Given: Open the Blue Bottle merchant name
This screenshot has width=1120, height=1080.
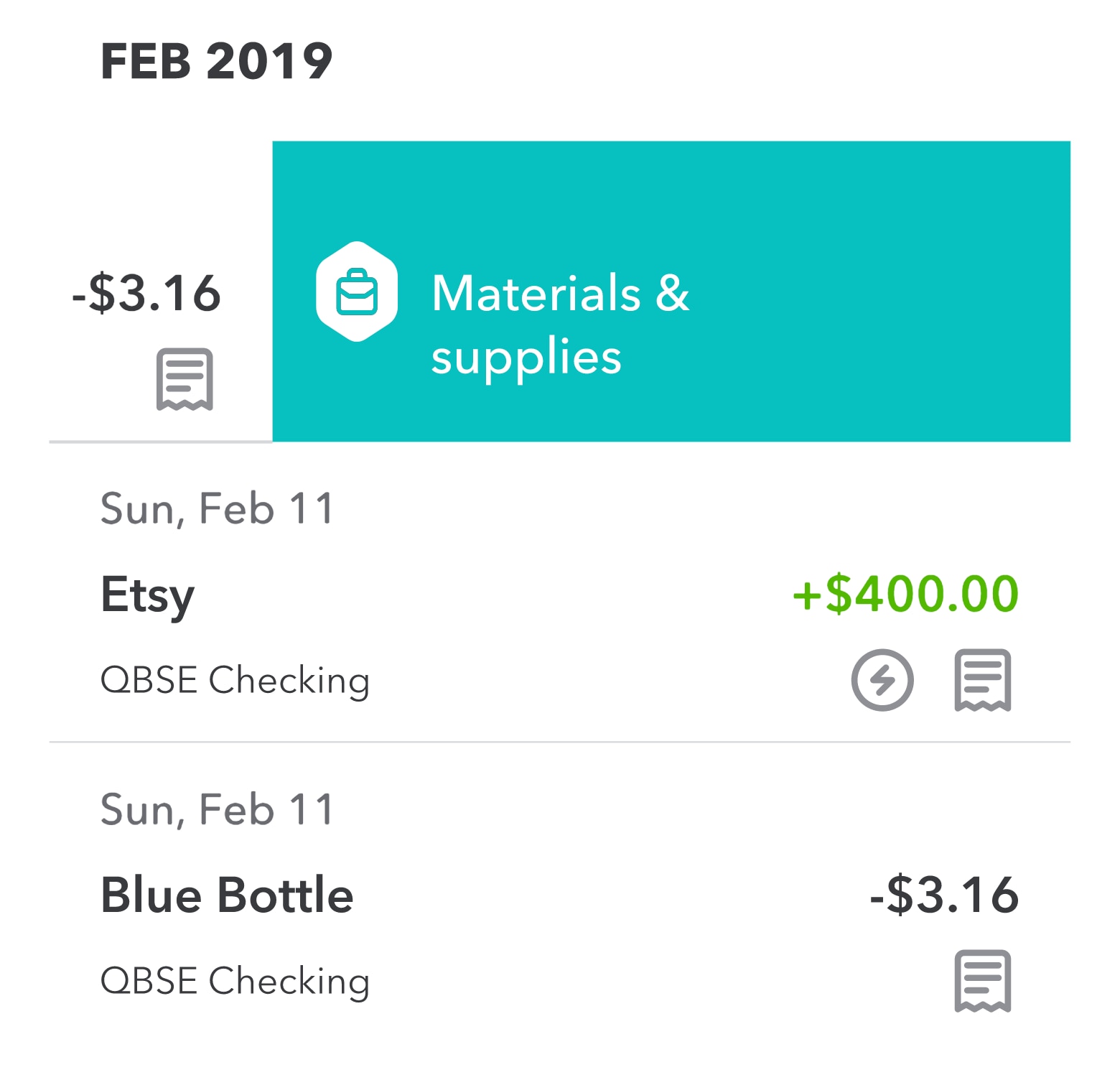Looking at the screenshot, I should tap(227, 895).
